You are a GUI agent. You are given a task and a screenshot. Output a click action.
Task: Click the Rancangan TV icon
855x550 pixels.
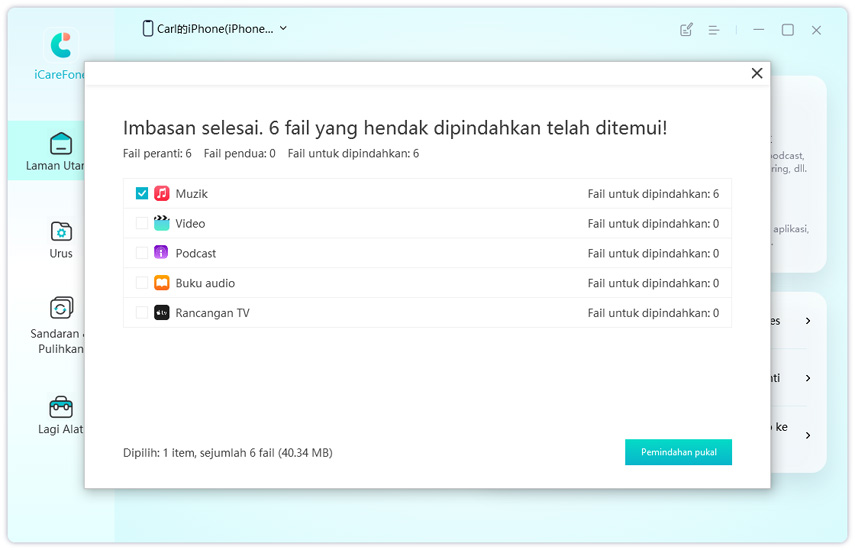tap(162, 313)
